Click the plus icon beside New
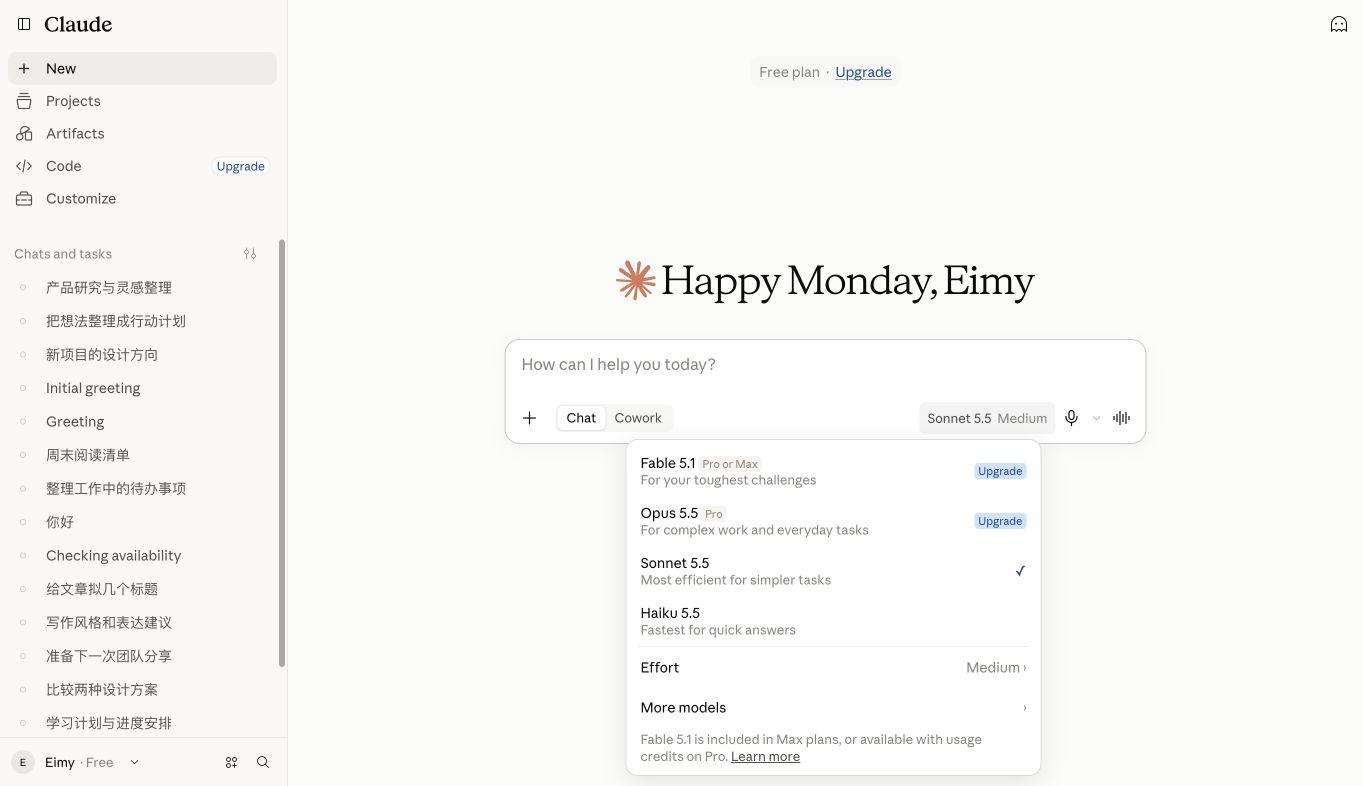 pyautogui.click(x=24, y=69)
